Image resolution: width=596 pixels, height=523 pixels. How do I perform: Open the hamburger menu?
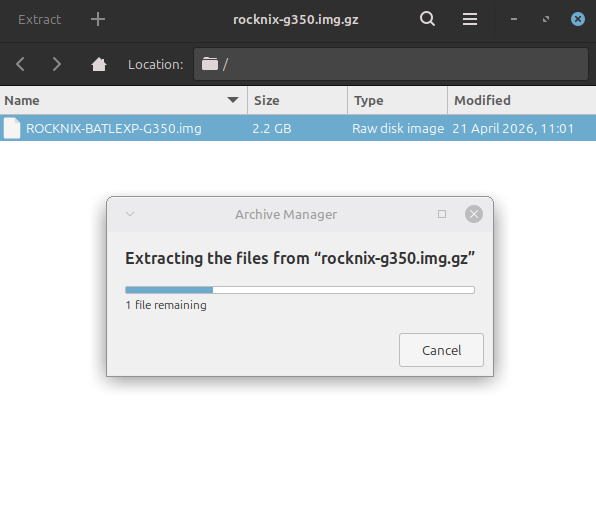point(470,19)
